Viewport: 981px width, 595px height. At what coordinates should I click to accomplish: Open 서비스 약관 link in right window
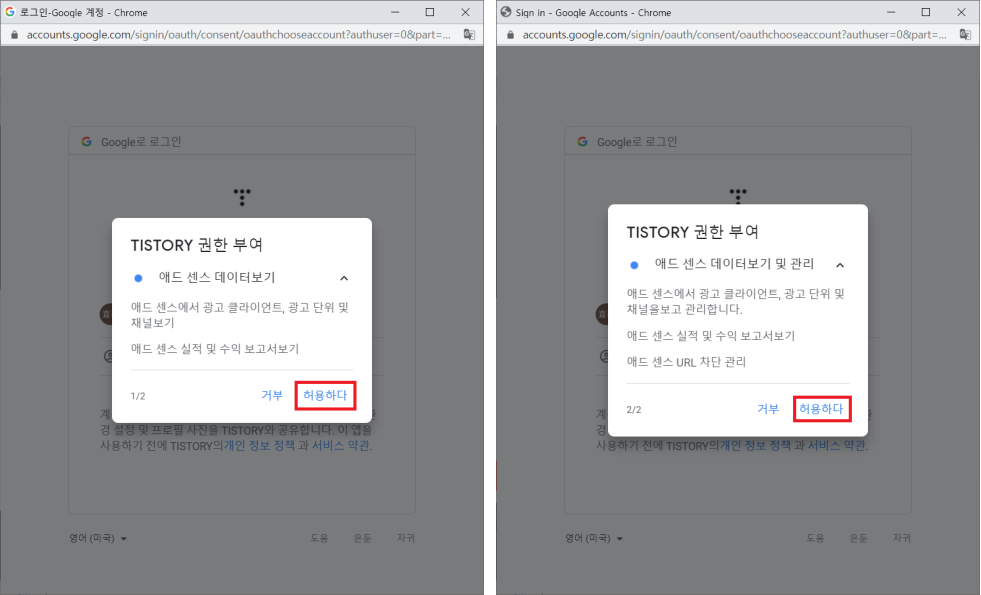(837, 445)
